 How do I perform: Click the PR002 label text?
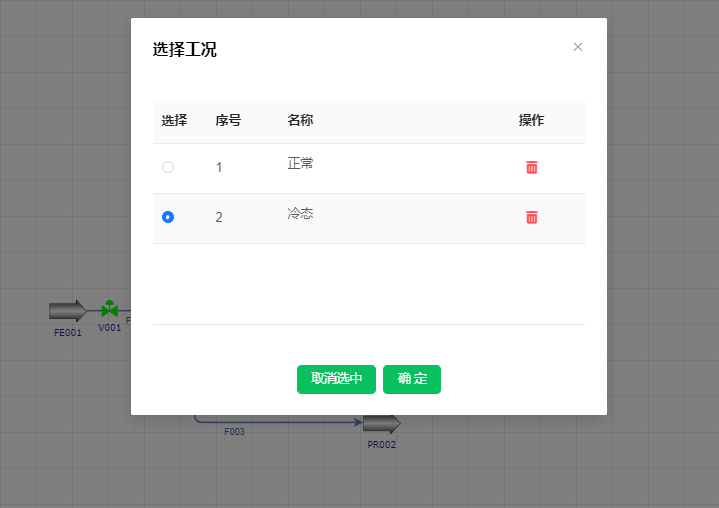point(382,444)
